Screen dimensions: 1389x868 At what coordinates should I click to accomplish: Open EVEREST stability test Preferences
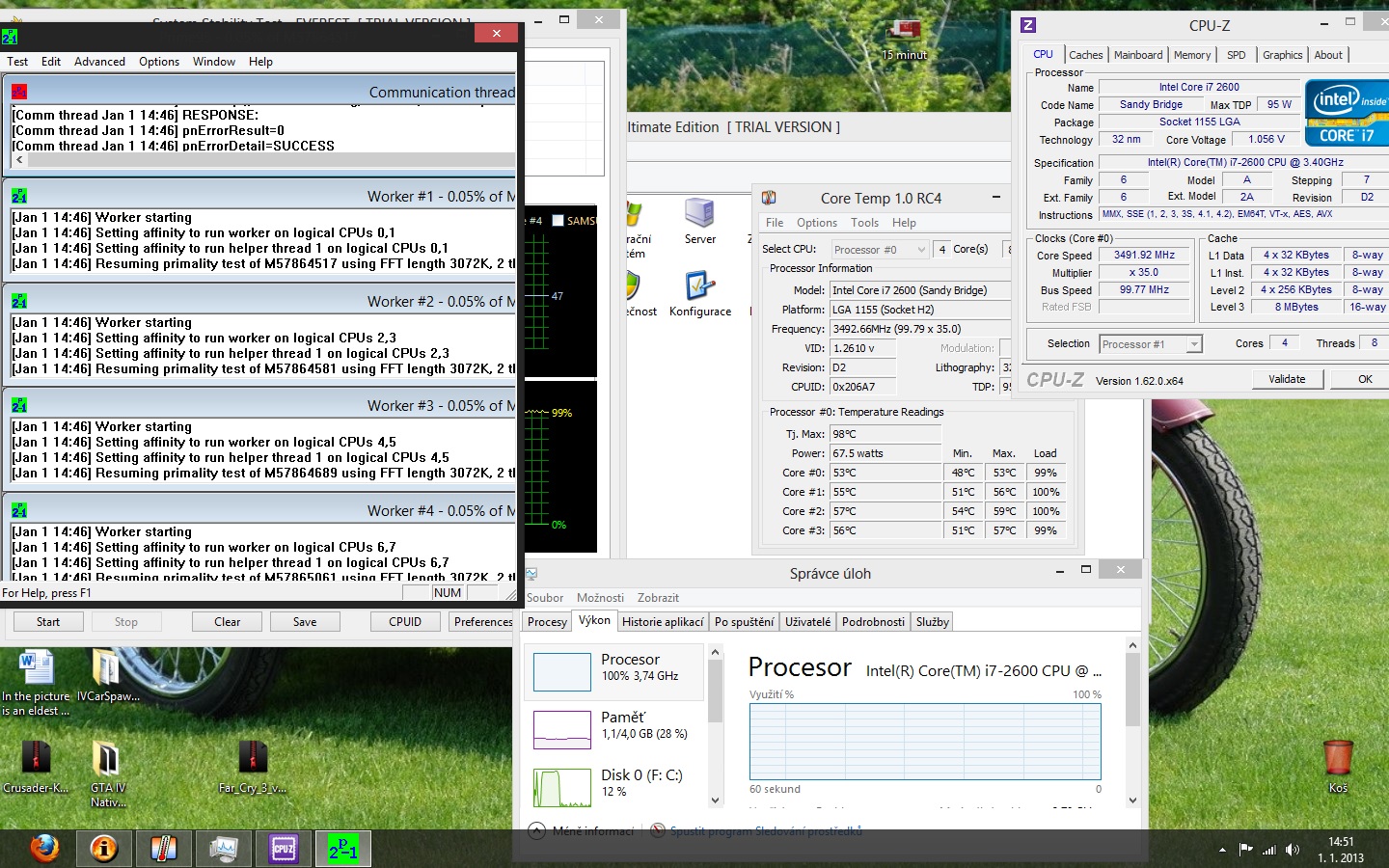(x=483, y=622)
